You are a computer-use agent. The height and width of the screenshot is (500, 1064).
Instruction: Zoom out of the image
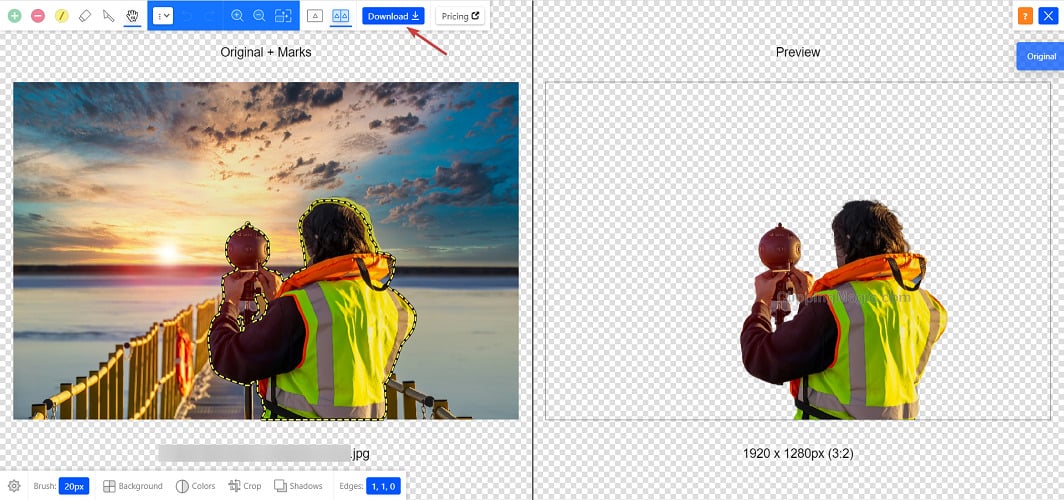click(x=259, y=16)
